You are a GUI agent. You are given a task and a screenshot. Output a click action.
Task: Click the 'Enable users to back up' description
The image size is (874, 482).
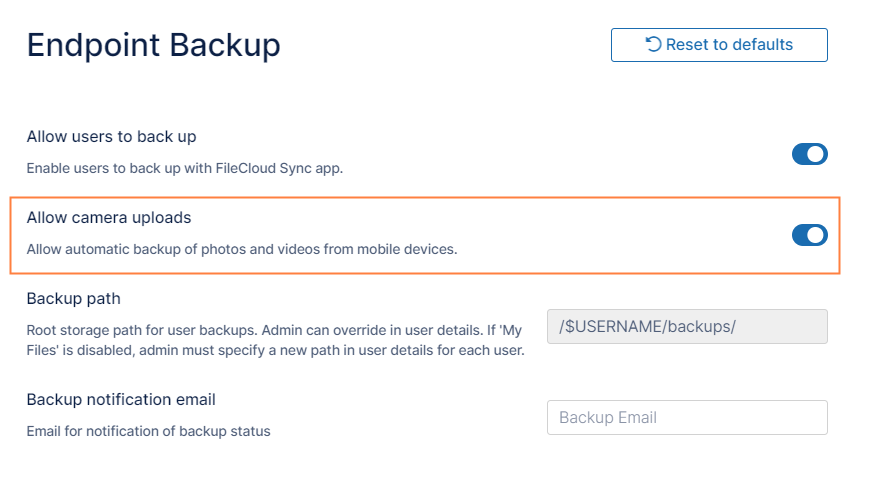pos(184,168)
